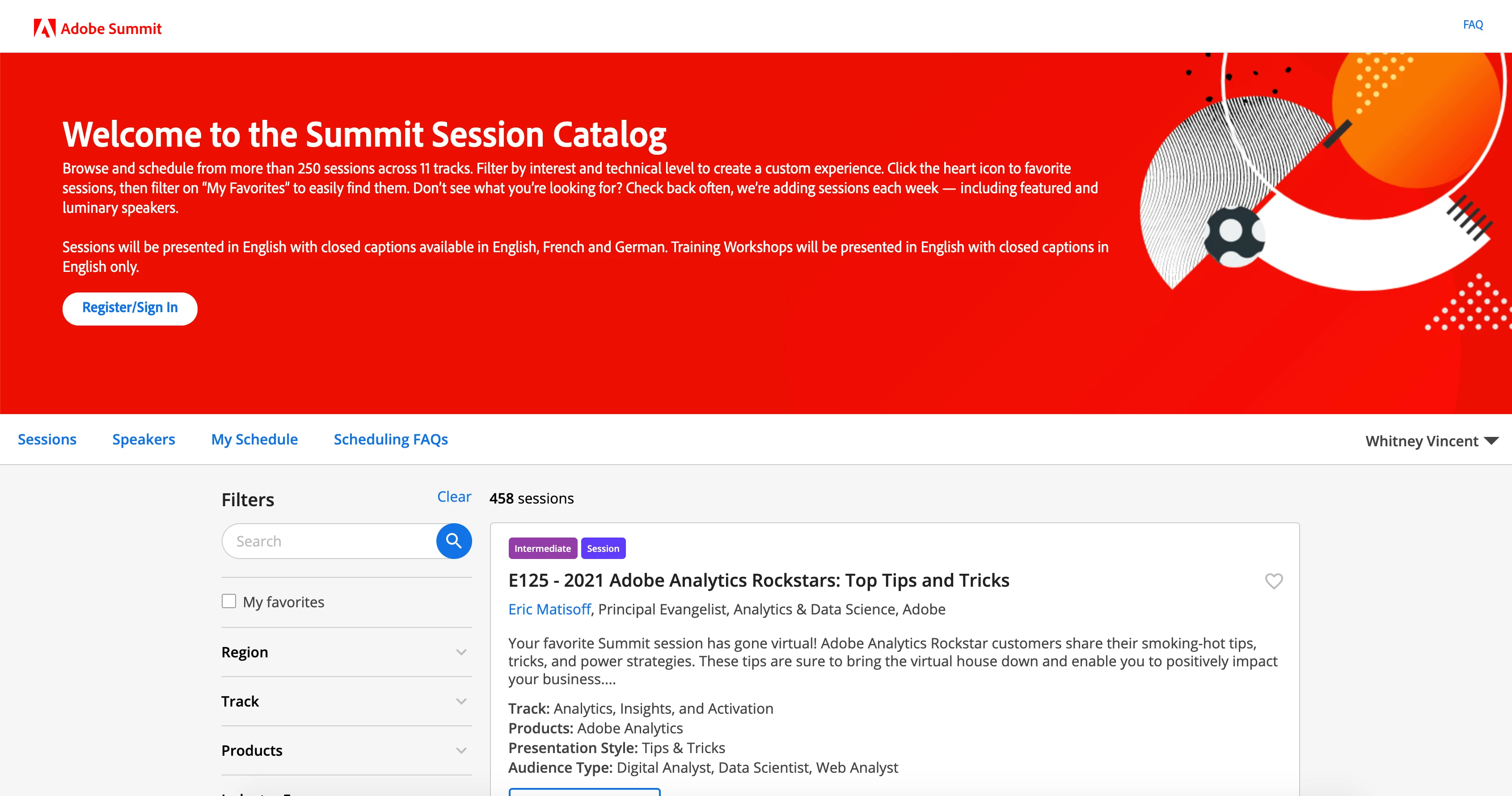Clear all filters

454,497
